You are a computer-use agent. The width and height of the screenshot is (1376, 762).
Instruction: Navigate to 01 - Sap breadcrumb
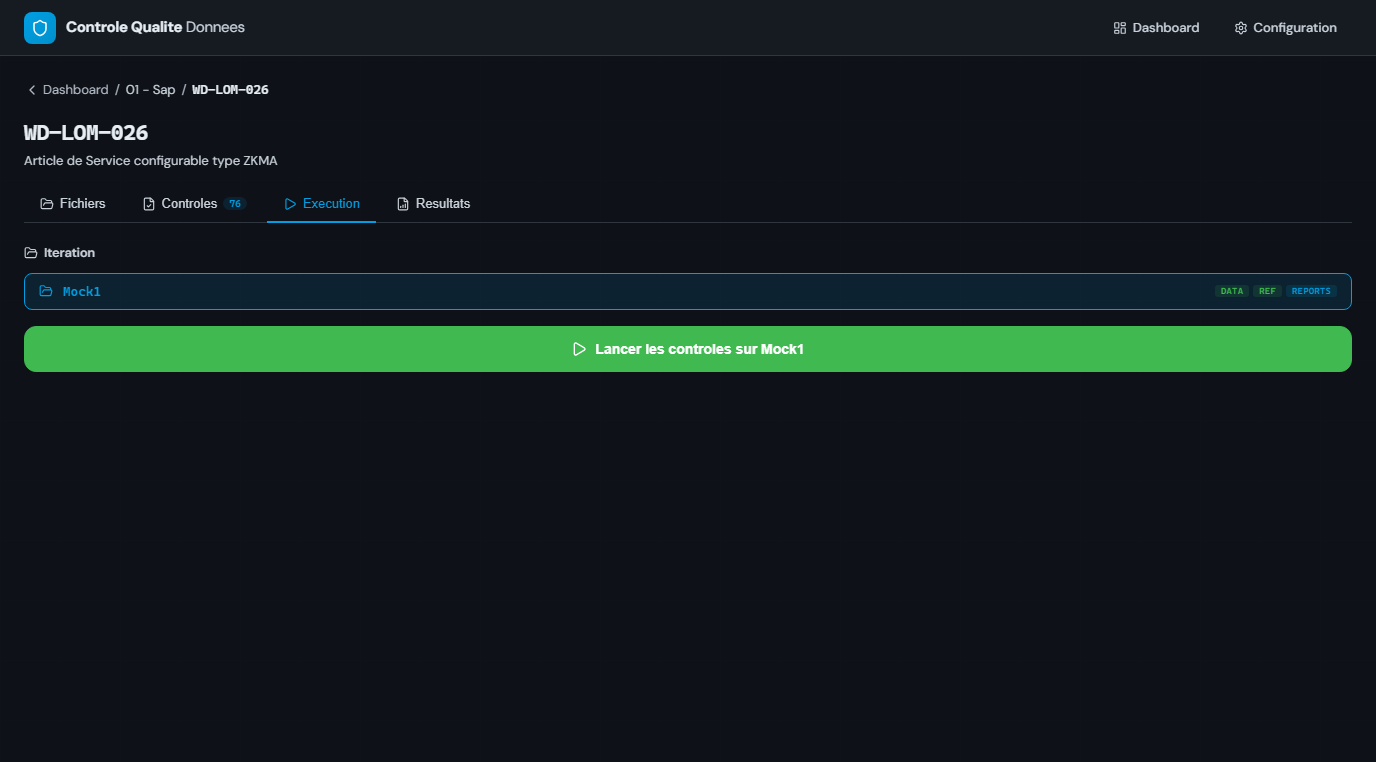click(x=150, y=90)
